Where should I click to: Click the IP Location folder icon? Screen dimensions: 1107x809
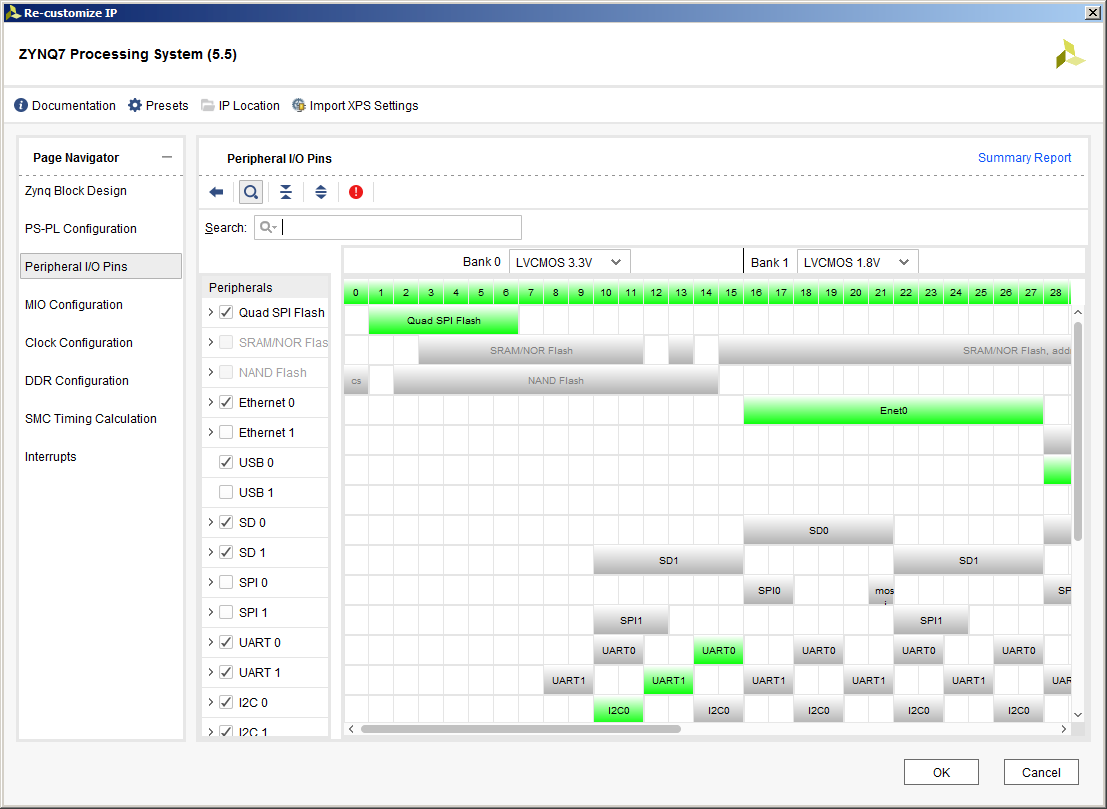click(x=208, y=105)
